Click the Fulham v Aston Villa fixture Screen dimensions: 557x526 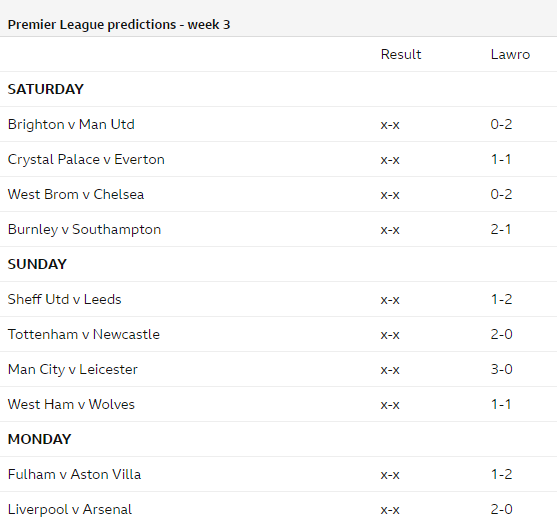74,474
